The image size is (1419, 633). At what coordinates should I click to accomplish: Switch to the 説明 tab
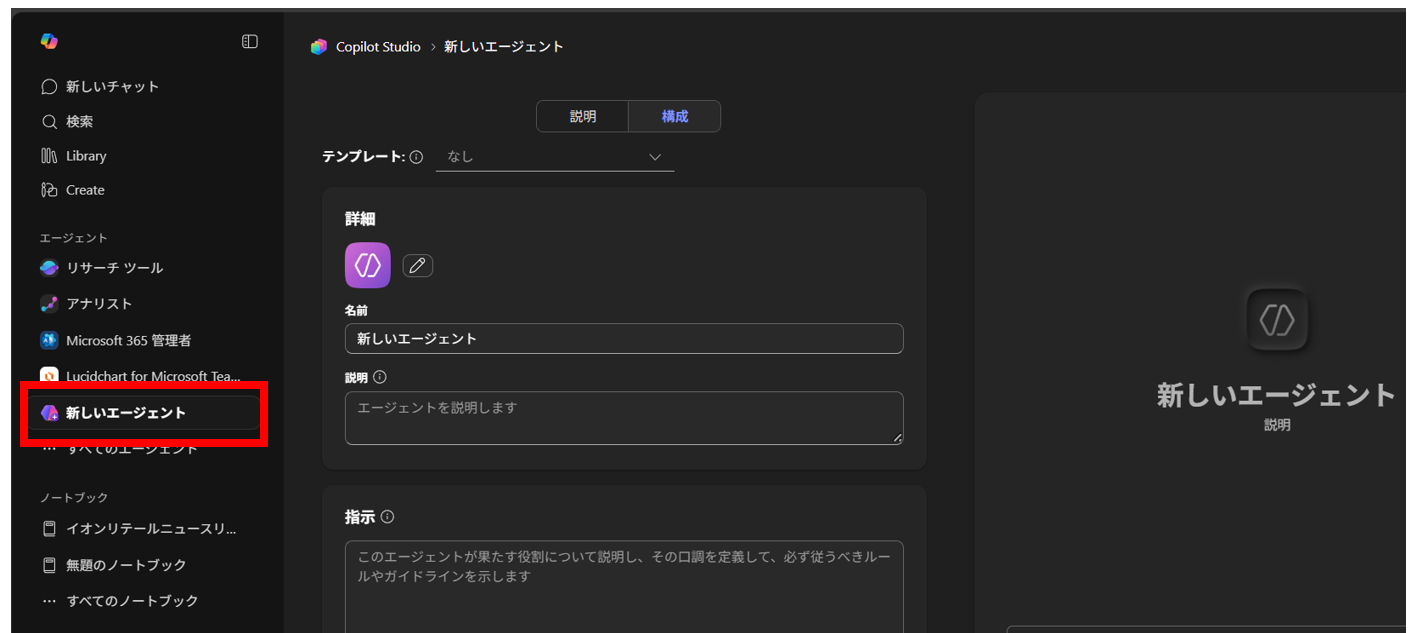(582, 116)
